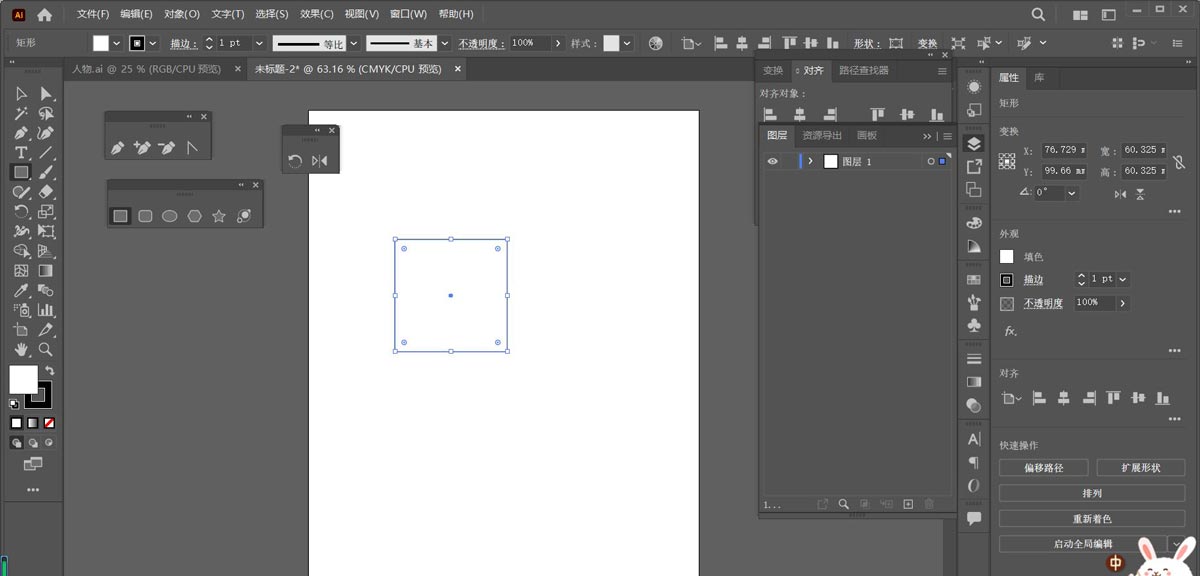The height and width of the screenshot is (576, 1200).
Task: Select the Pen tool in the floating panel
Action: (118, 147)
